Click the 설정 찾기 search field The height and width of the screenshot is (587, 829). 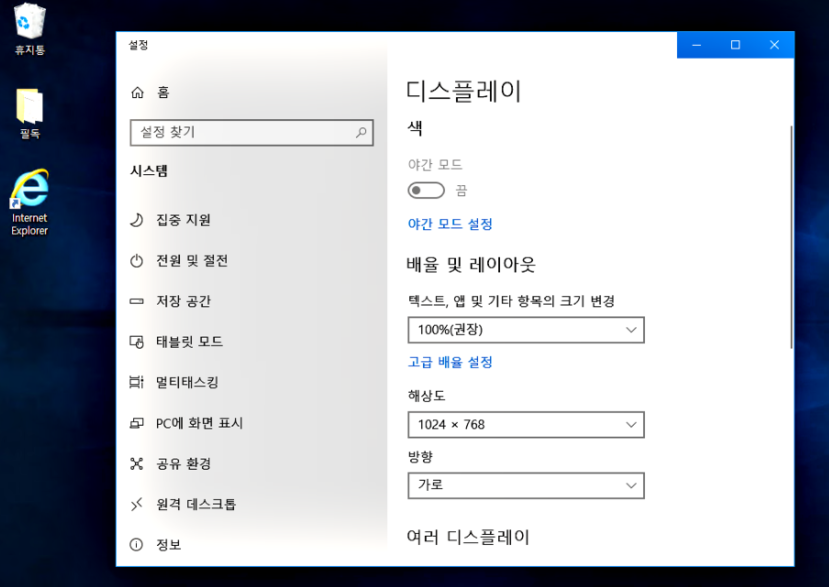(252, 132)
